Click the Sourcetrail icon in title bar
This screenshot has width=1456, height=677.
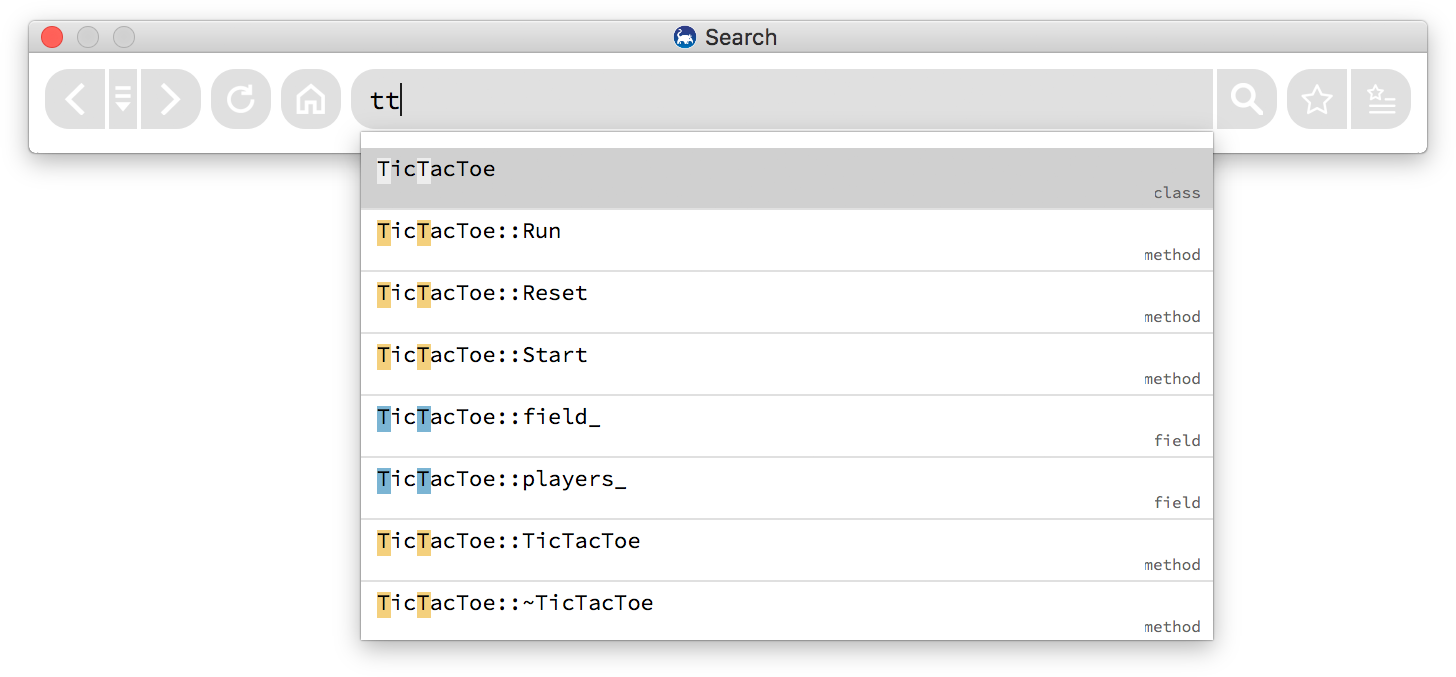click(x=685, y=37)
